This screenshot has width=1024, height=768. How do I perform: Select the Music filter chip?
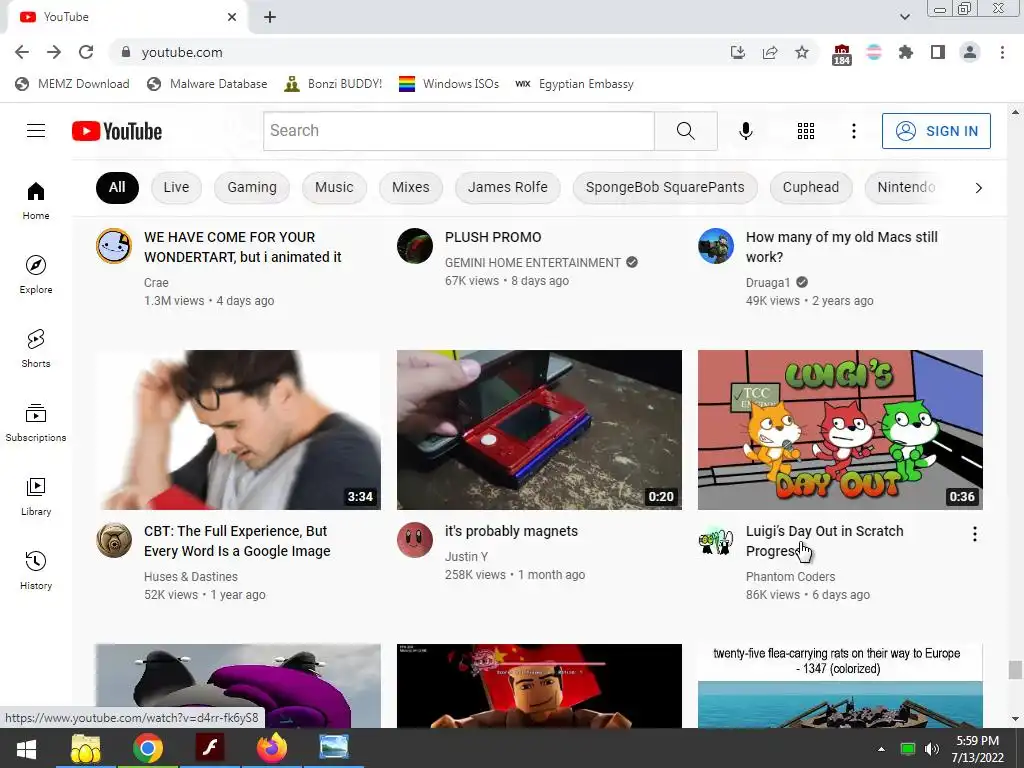tap(334, 187)
